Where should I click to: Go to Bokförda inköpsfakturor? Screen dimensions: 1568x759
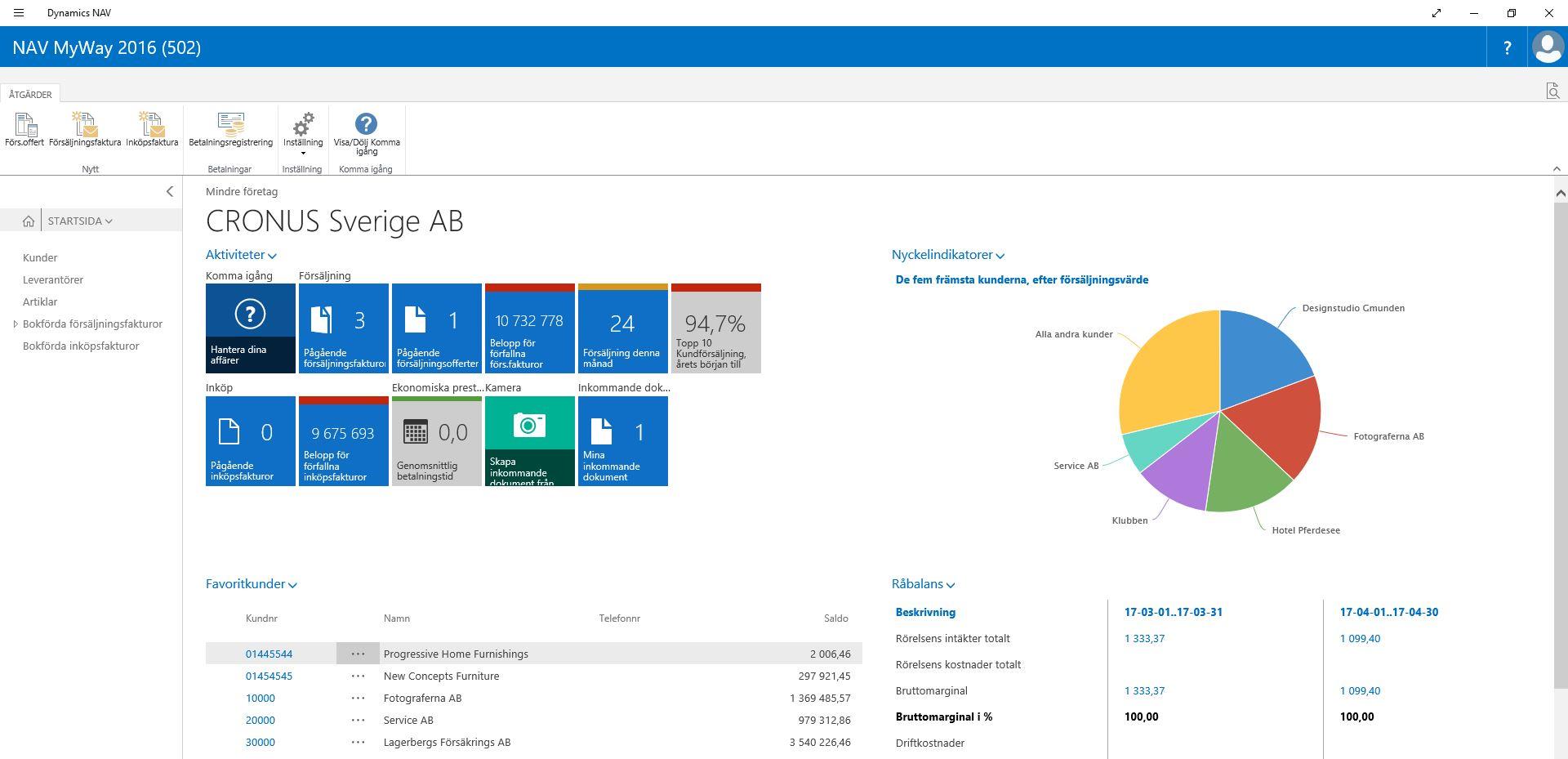(81, 346)
